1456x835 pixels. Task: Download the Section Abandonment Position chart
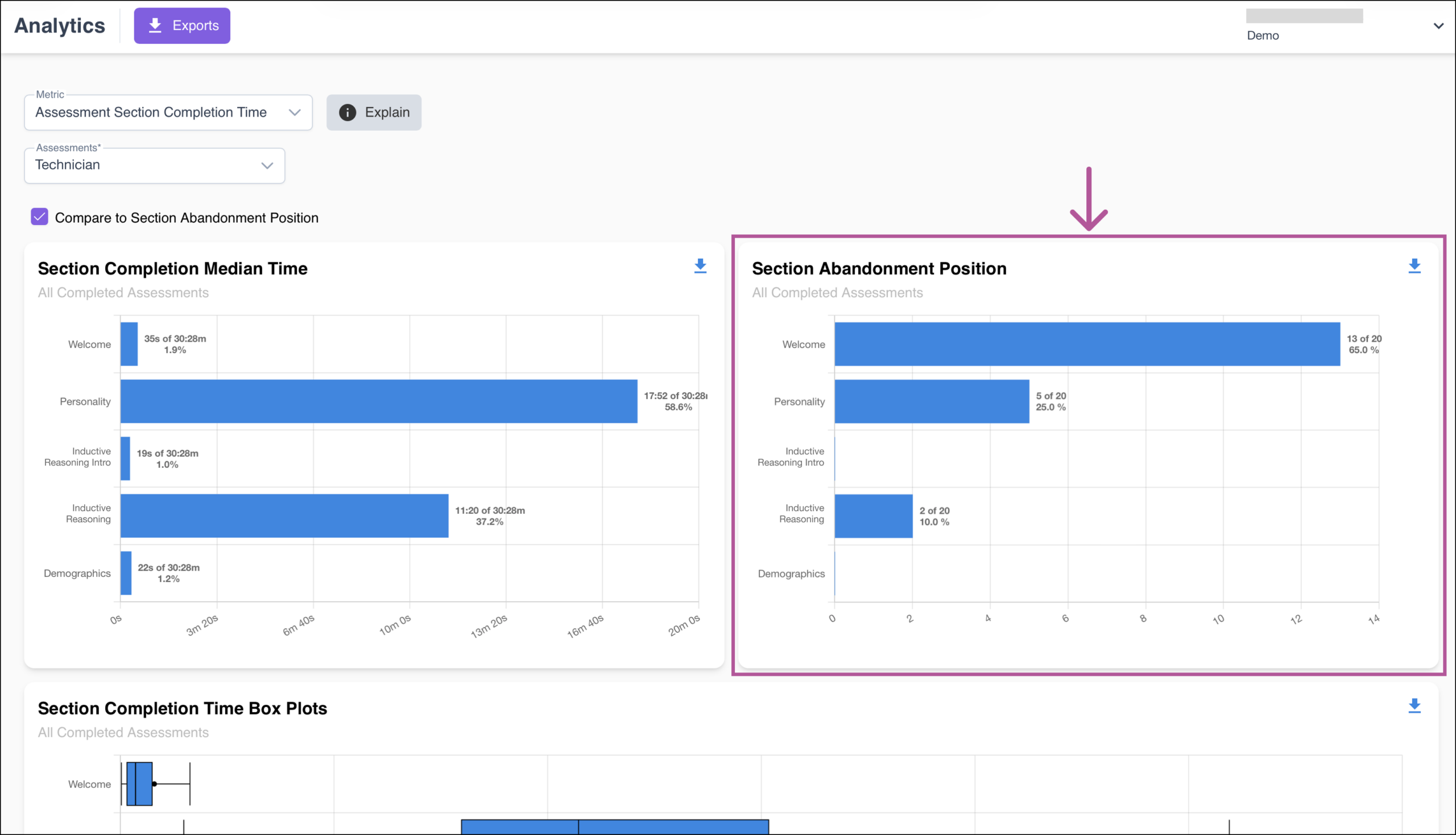tap(1414, 266)
